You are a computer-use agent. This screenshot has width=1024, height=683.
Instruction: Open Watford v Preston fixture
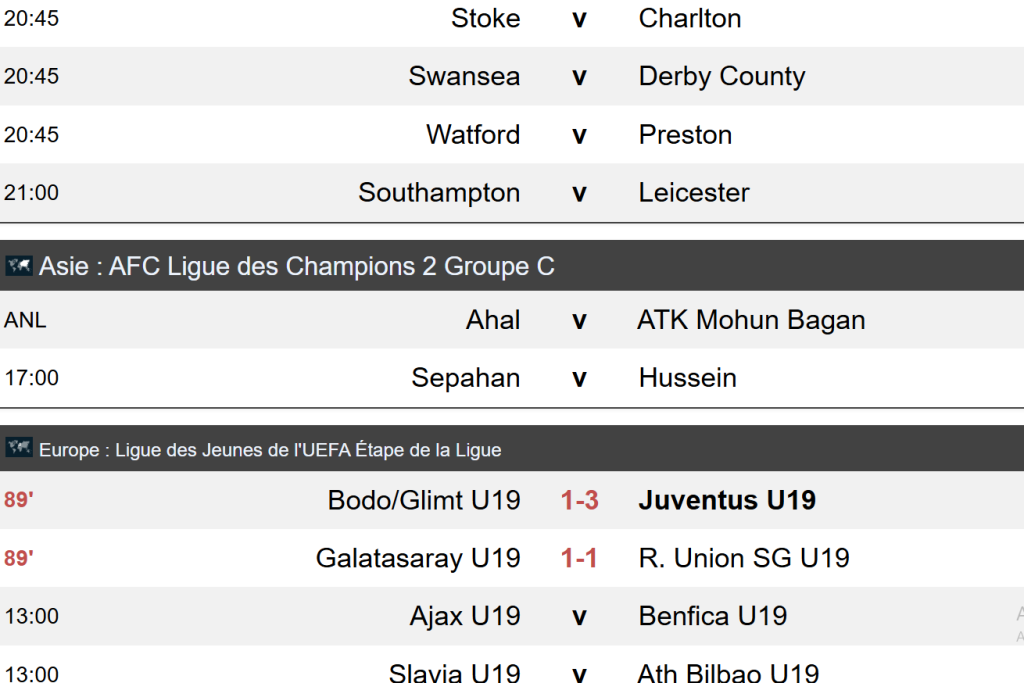pyautogui.click(x=578, y=135)
